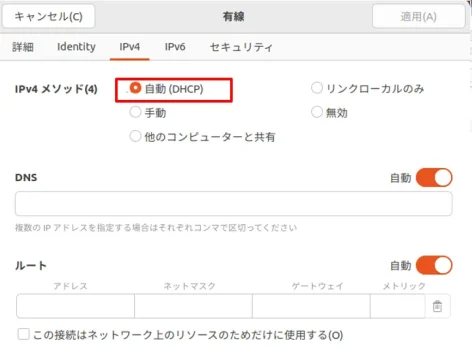Click the route ゲートウェイ field

click(311, 306)
